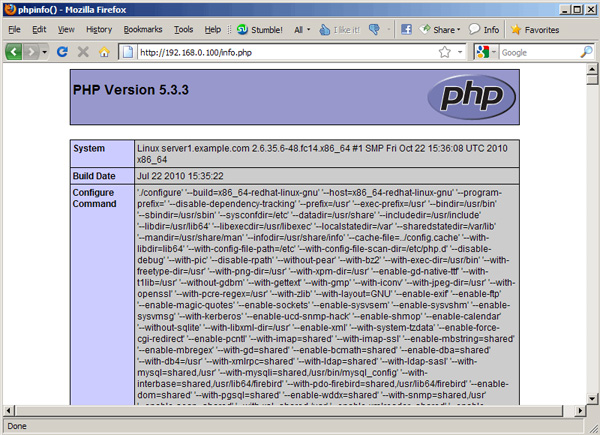Open the Bookmarks menu
This screenshot has width=600, height=435.
tap(143, 29)
